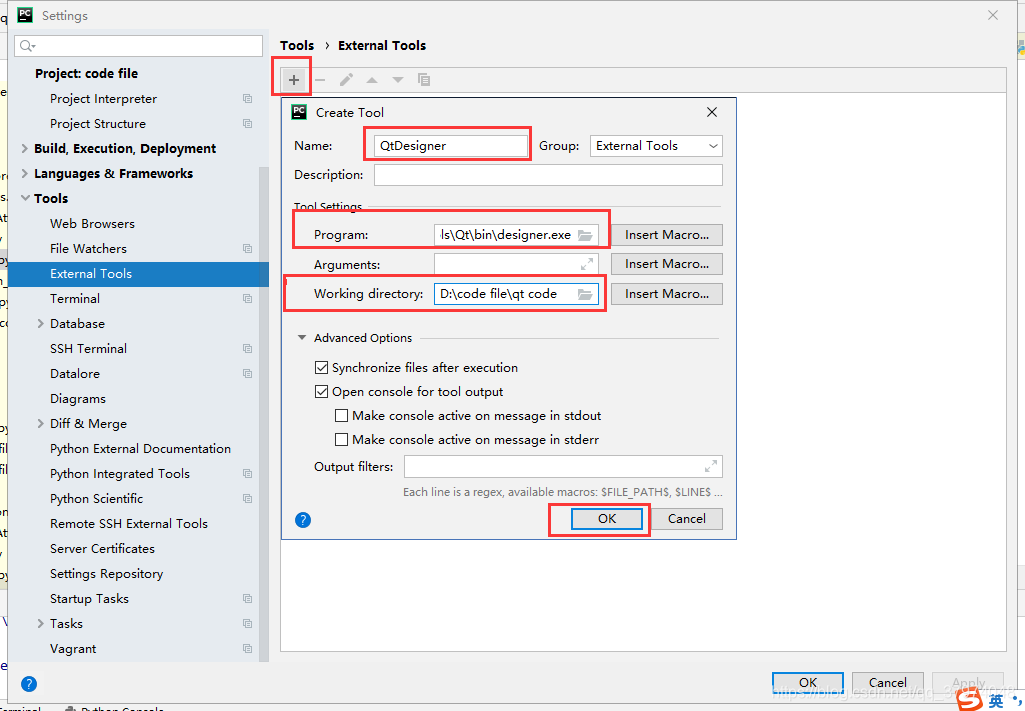Open help in Create Tool dialog
Viewport: 1025px width, 711px height.
[303, 520]
